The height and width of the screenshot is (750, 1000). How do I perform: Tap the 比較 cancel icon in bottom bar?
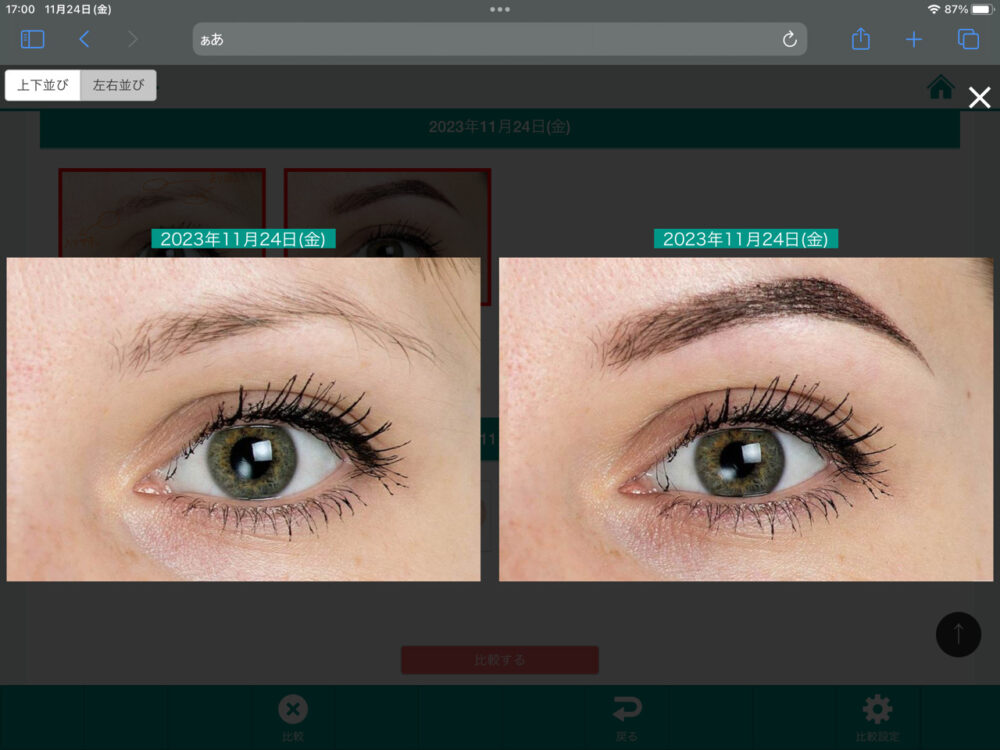292,710
